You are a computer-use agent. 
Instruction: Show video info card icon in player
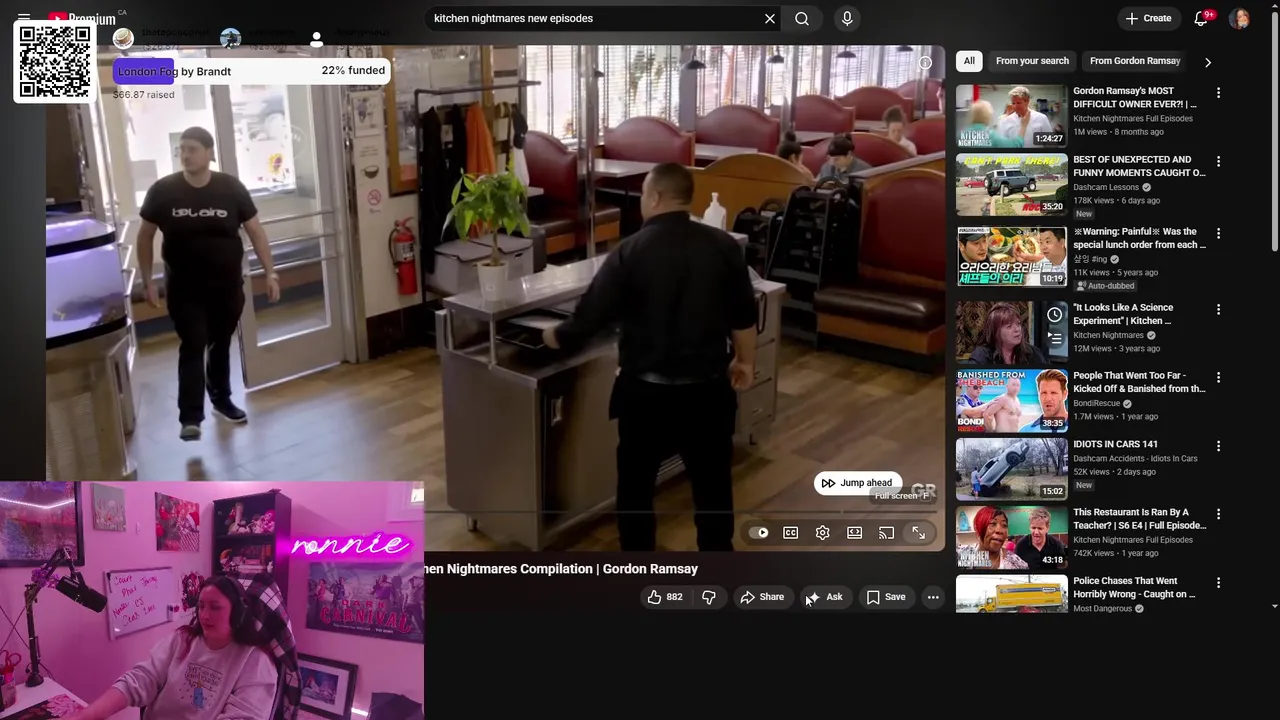(x=925, y=63)
